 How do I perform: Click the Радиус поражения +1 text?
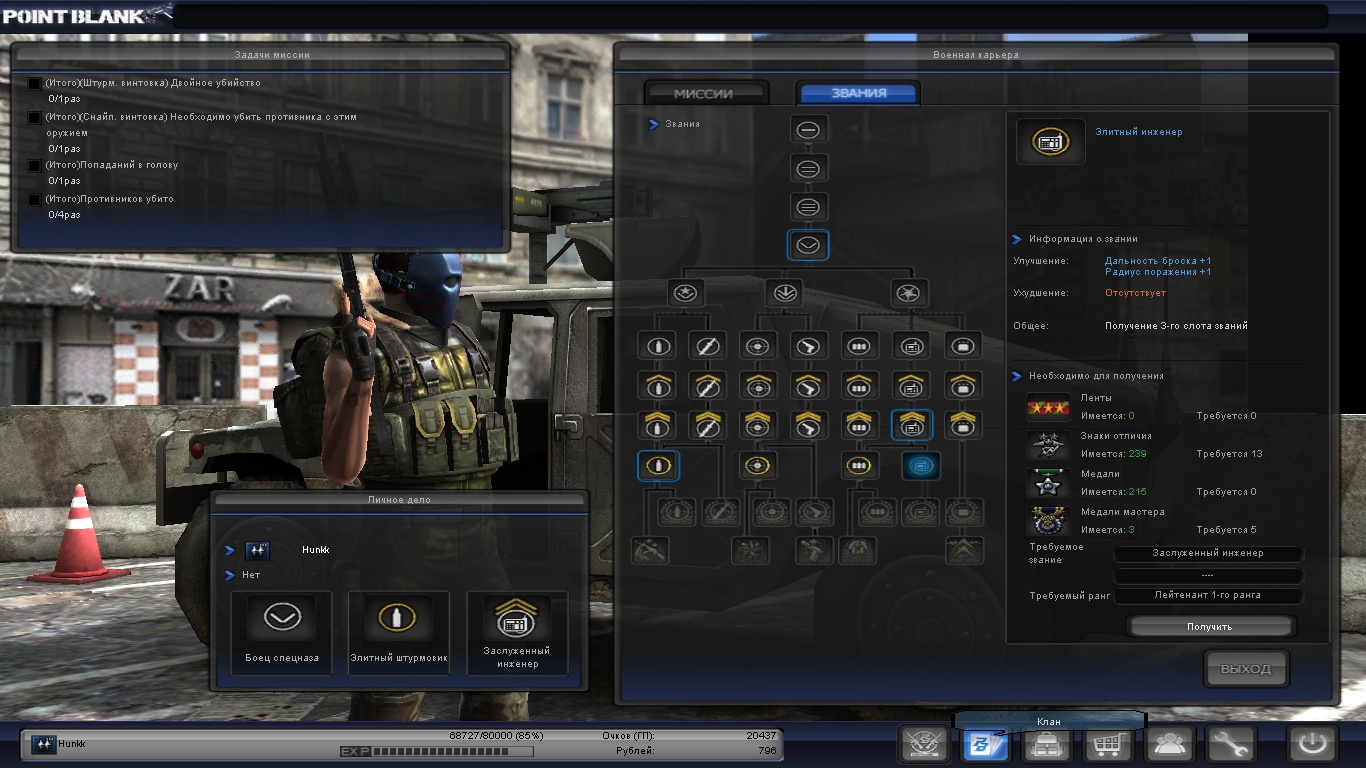click(x=1158, y=272)
